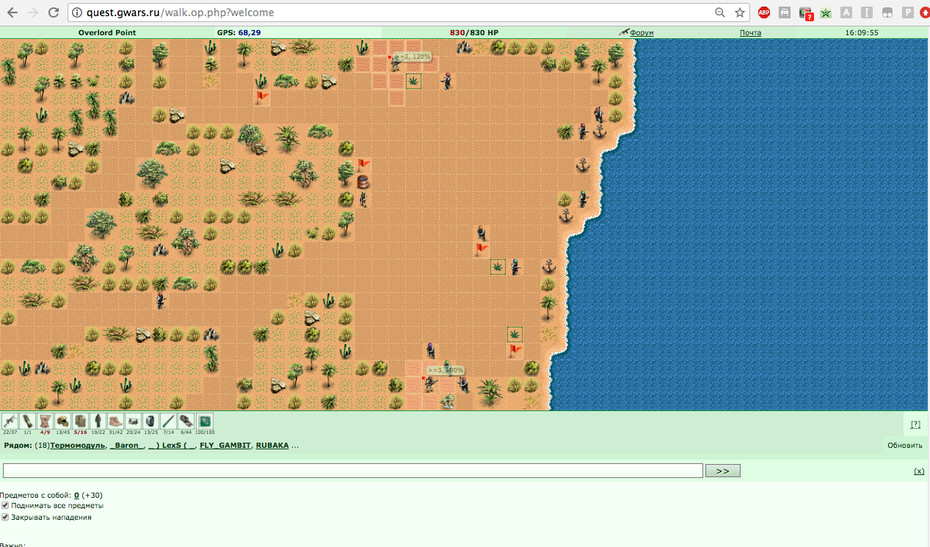Reload the page using browser refresh

point(53,12)
